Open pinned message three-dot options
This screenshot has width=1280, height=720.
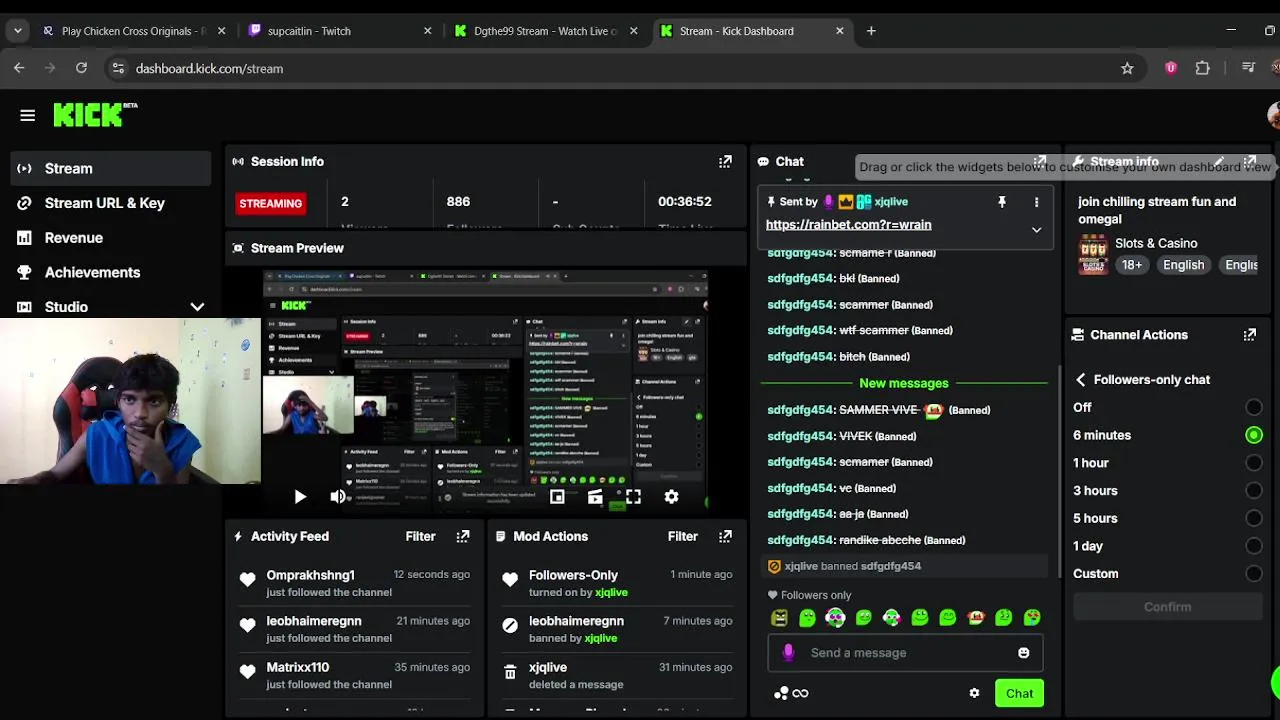[1036, 202]
